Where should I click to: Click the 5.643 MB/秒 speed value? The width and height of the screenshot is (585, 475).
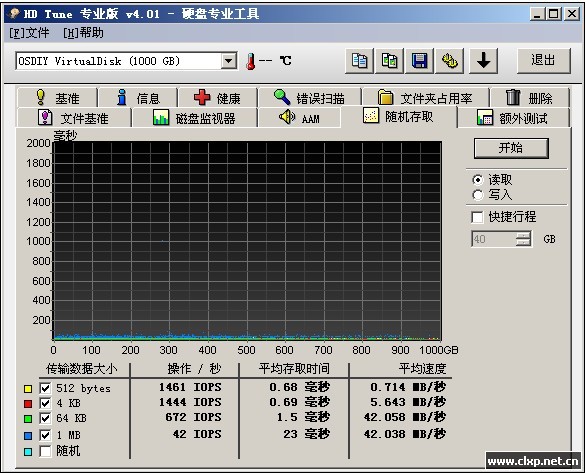408,402
